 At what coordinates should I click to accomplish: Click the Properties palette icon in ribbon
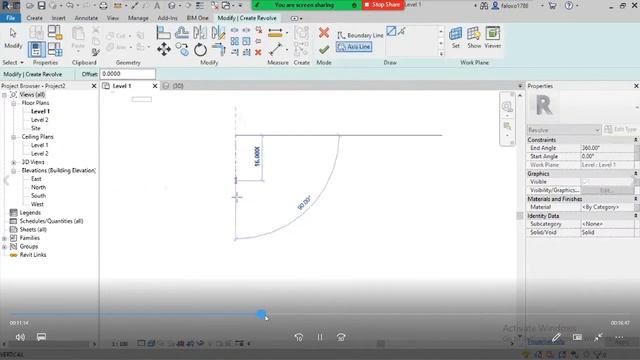coord(36,49)
